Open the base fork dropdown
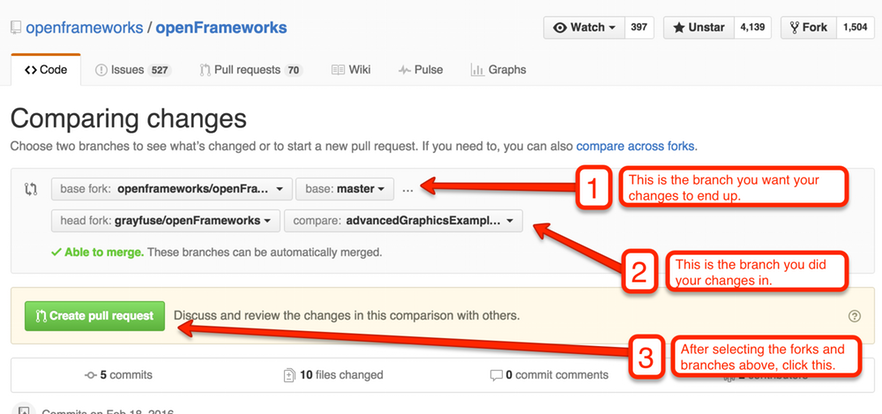 coord(172,189)
